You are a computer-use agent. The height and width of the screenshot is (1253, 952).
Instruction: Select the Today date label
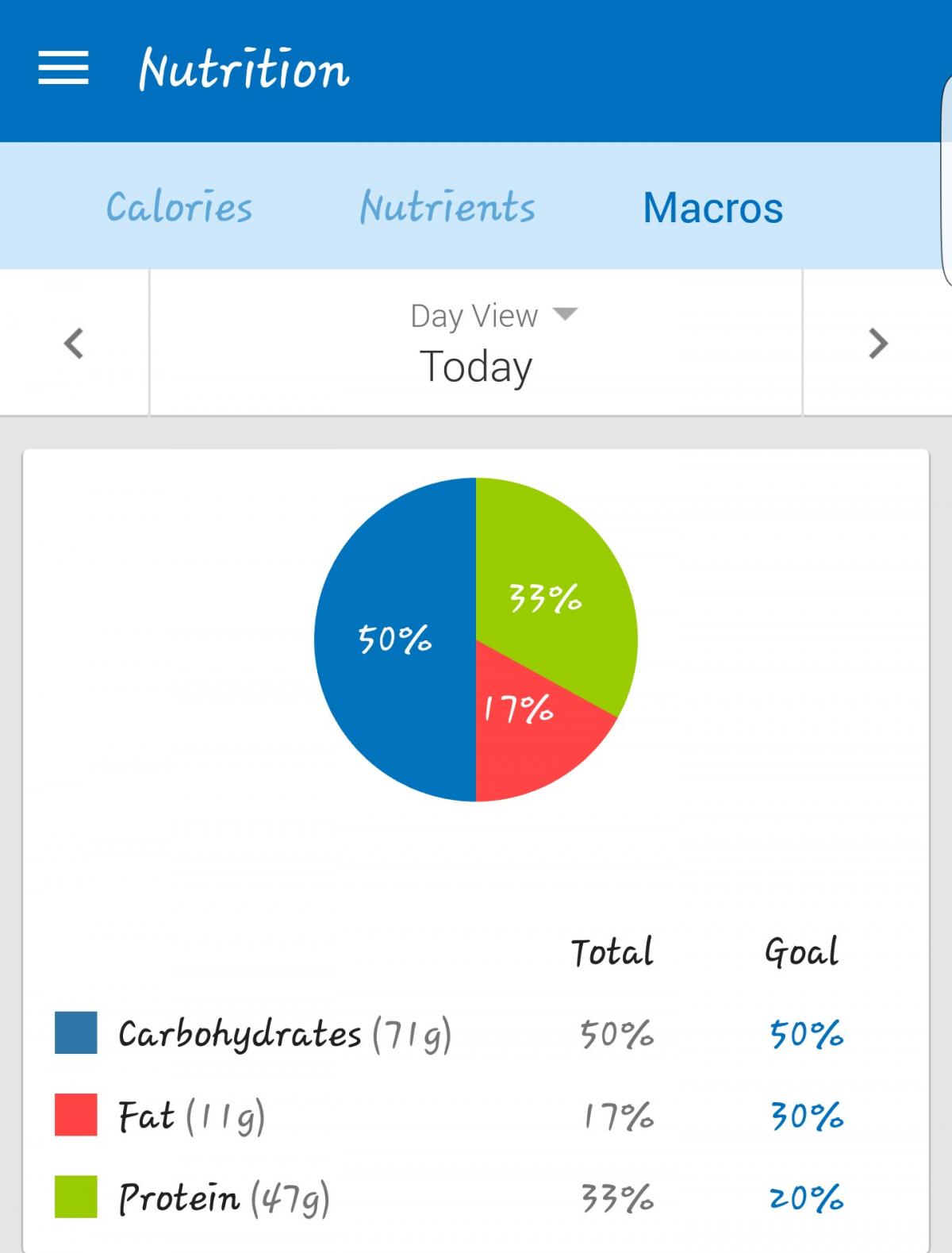(x=475, y=366)
